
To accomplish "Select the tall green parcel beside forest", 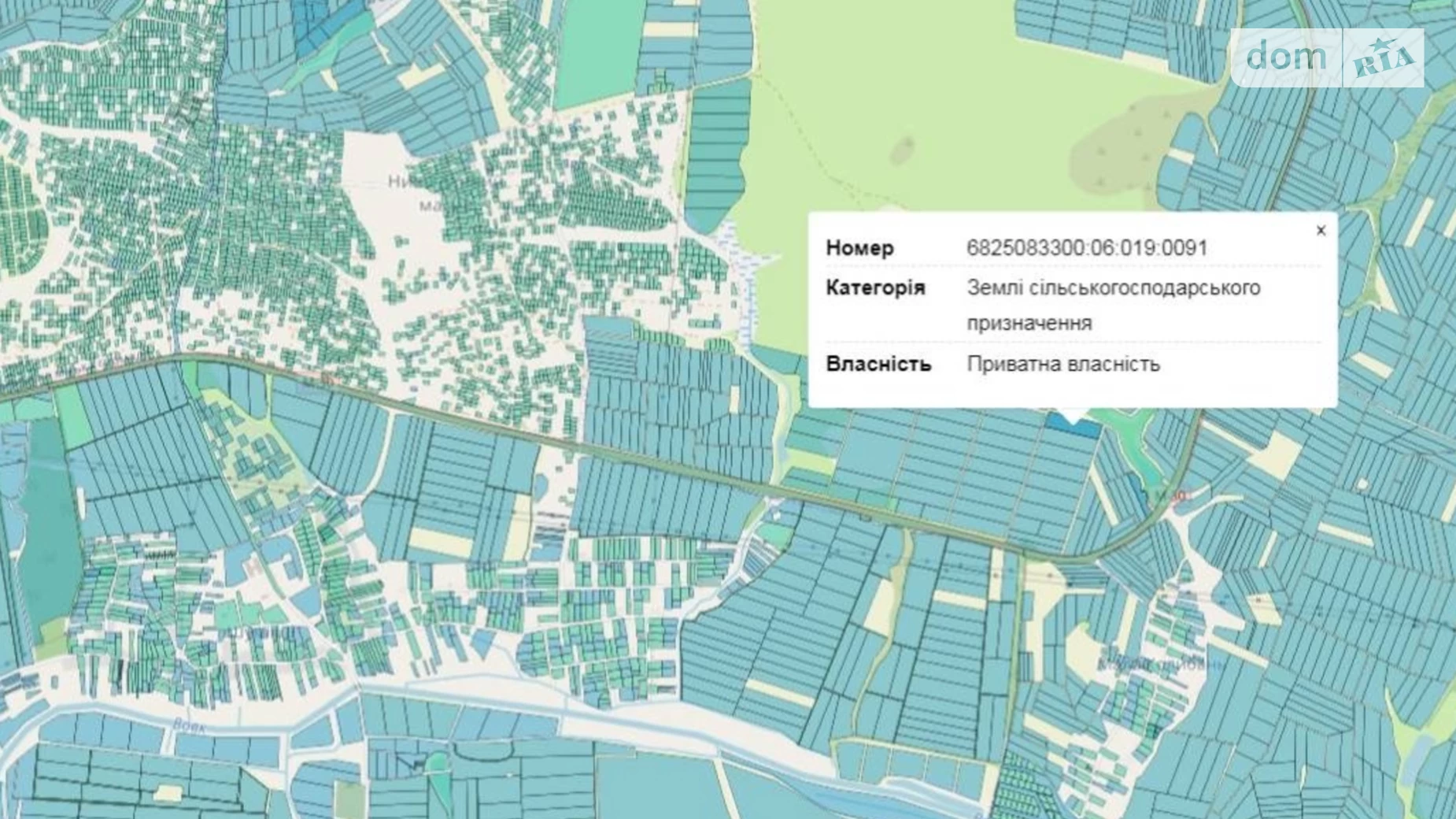I will (x=716, y=150).
